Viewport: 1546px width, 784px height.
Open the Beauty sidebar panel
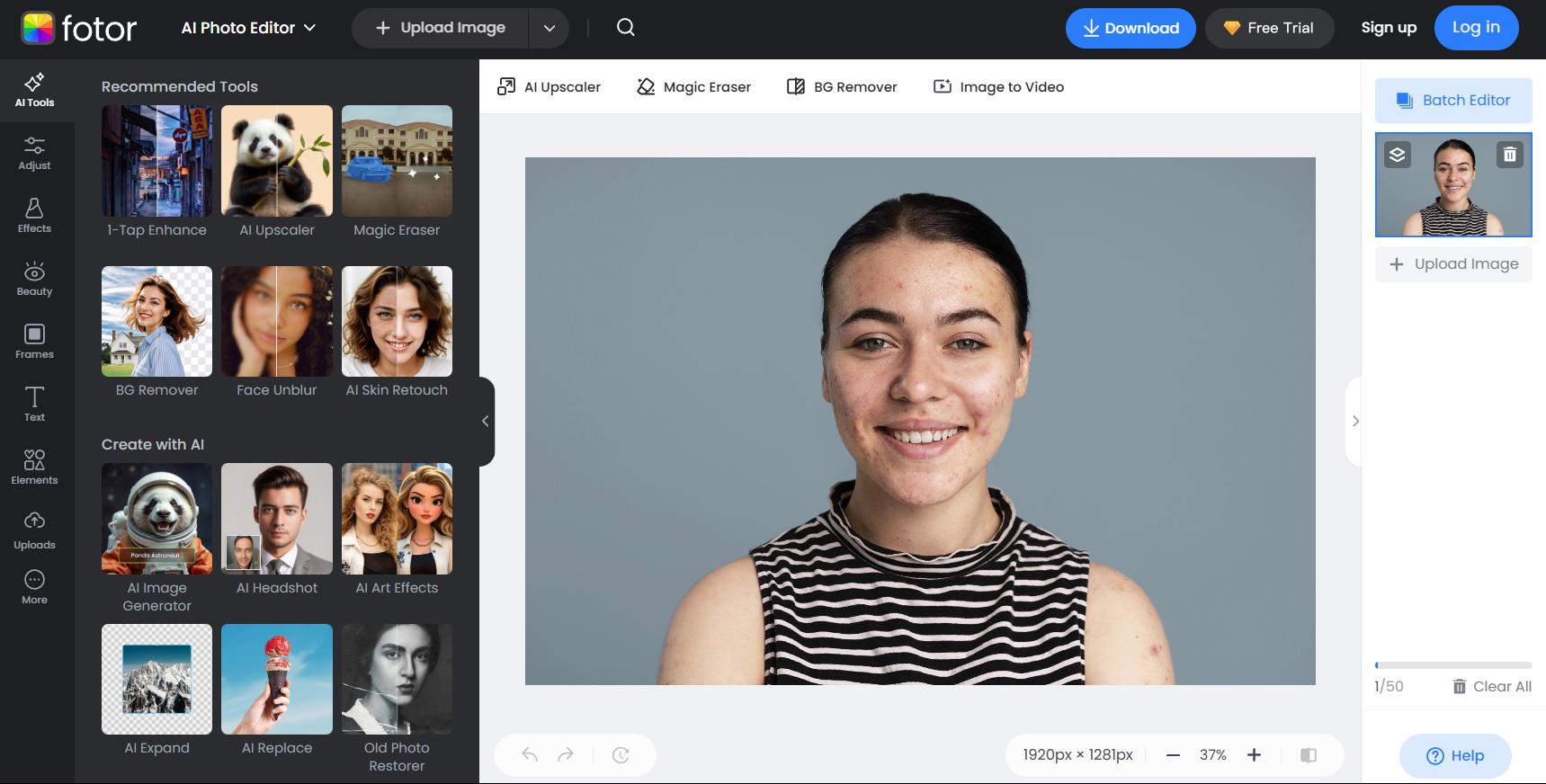(x=34, y=280)
